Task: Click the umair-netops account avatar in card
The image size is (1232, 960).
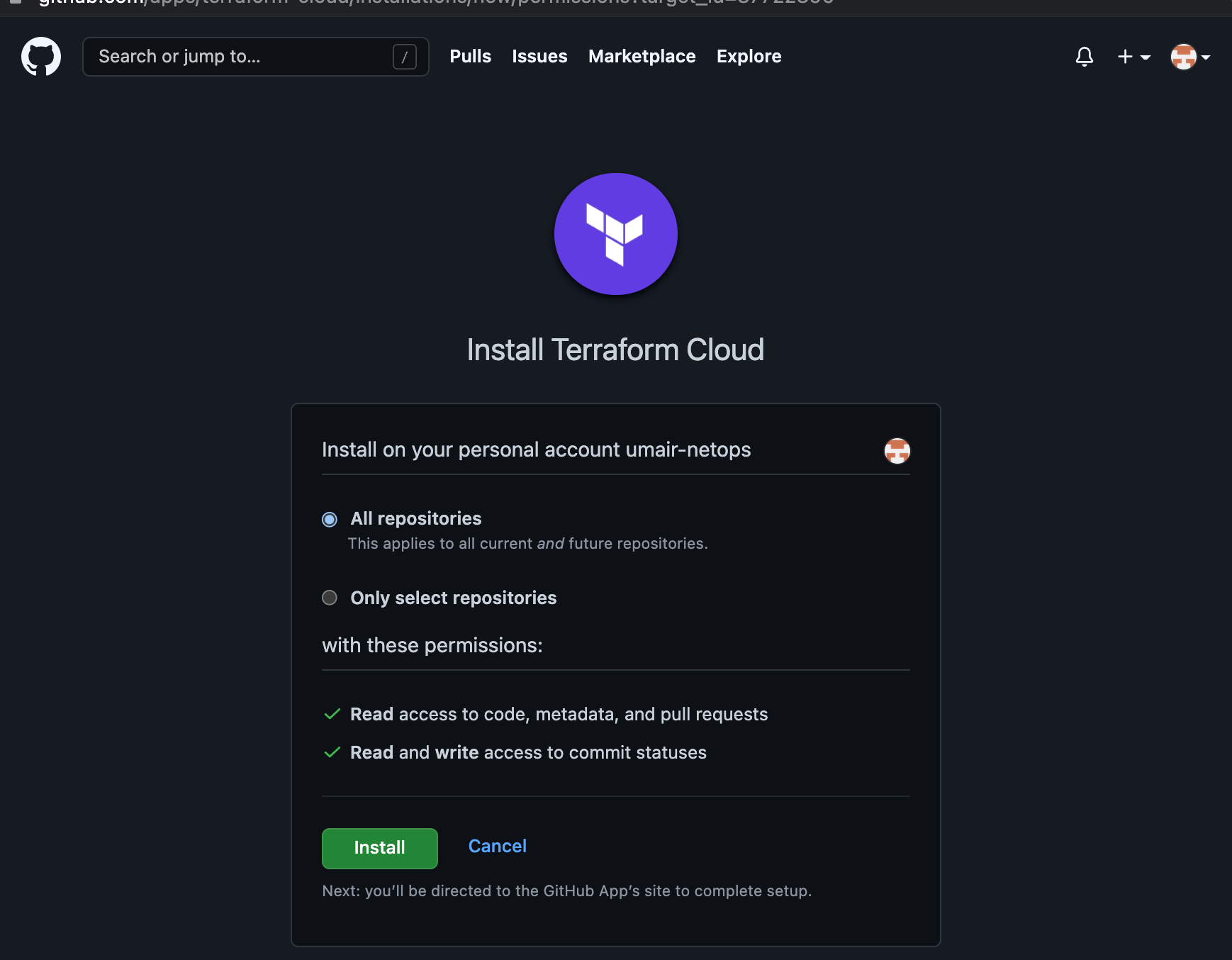Action: coord(897,451)
